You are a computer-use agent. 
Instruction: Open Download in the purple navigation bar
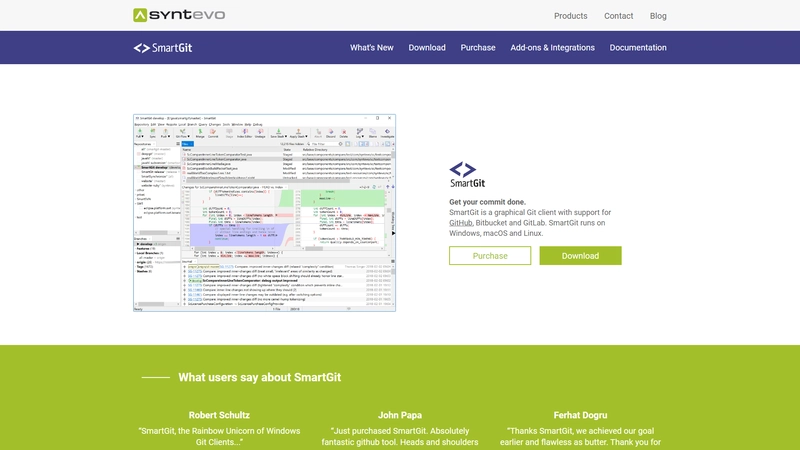(427, 47)
